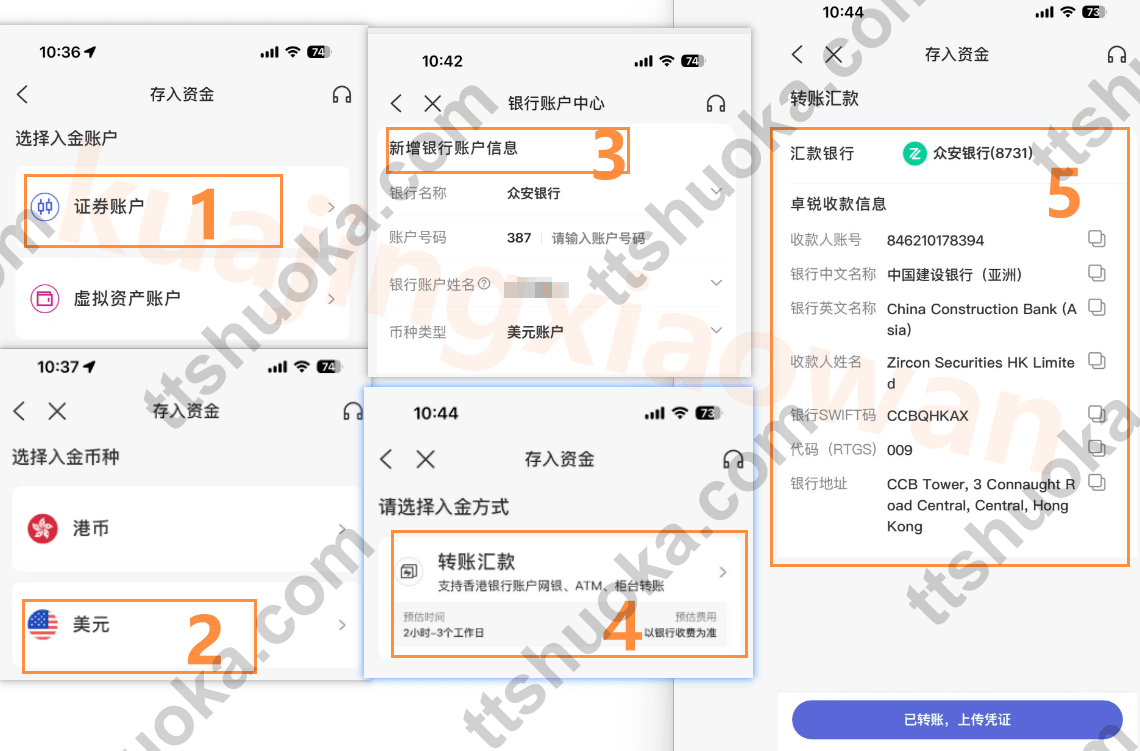Open chevron on 虚拟资产账户 row
Viewport: 1140px width, 751px height.
332,299
